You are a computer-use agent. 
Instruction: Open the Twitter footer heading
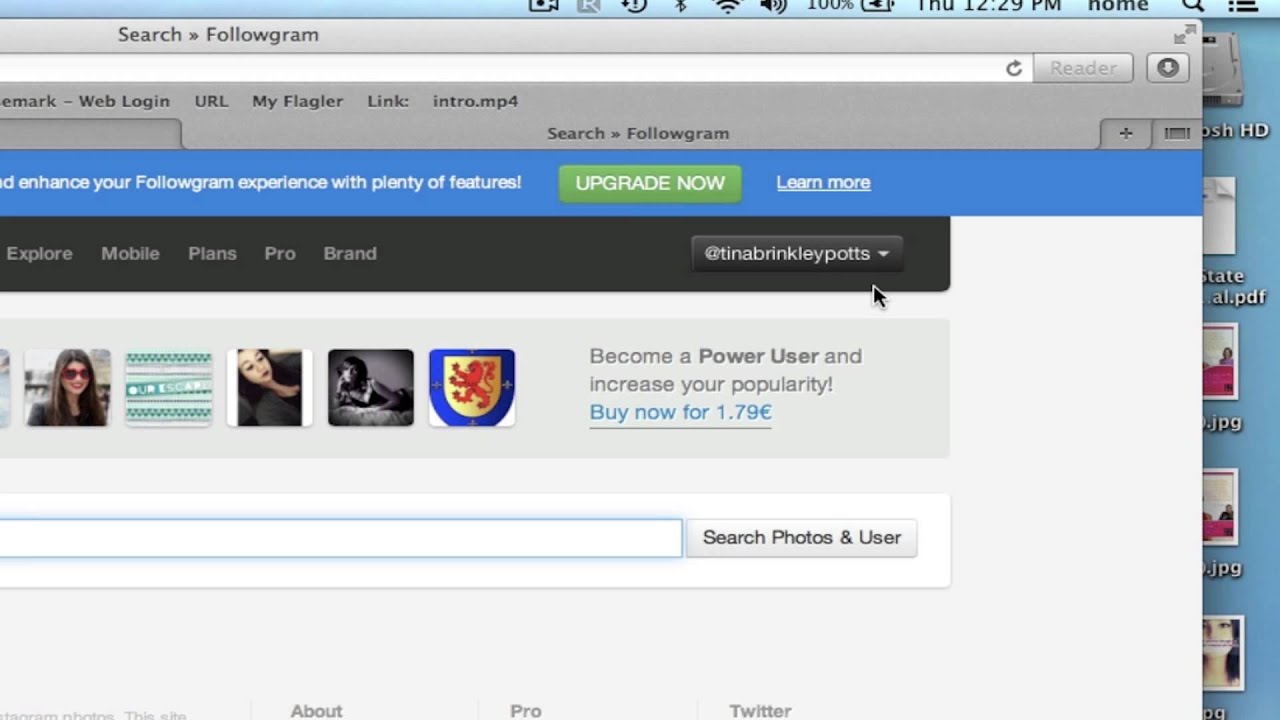pos(760,711)
